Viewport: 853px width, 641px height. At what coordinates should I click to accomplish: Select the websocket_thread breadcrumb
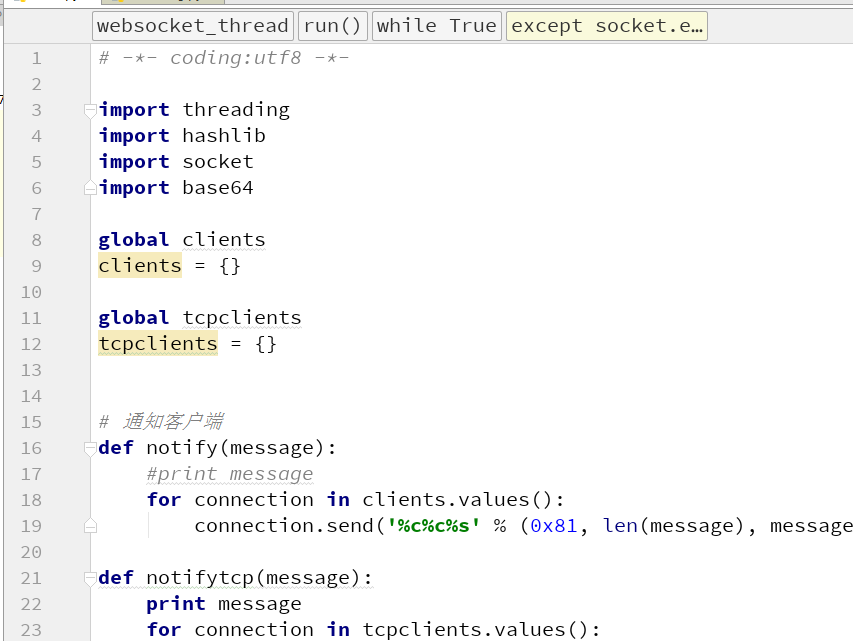(193, 26)
